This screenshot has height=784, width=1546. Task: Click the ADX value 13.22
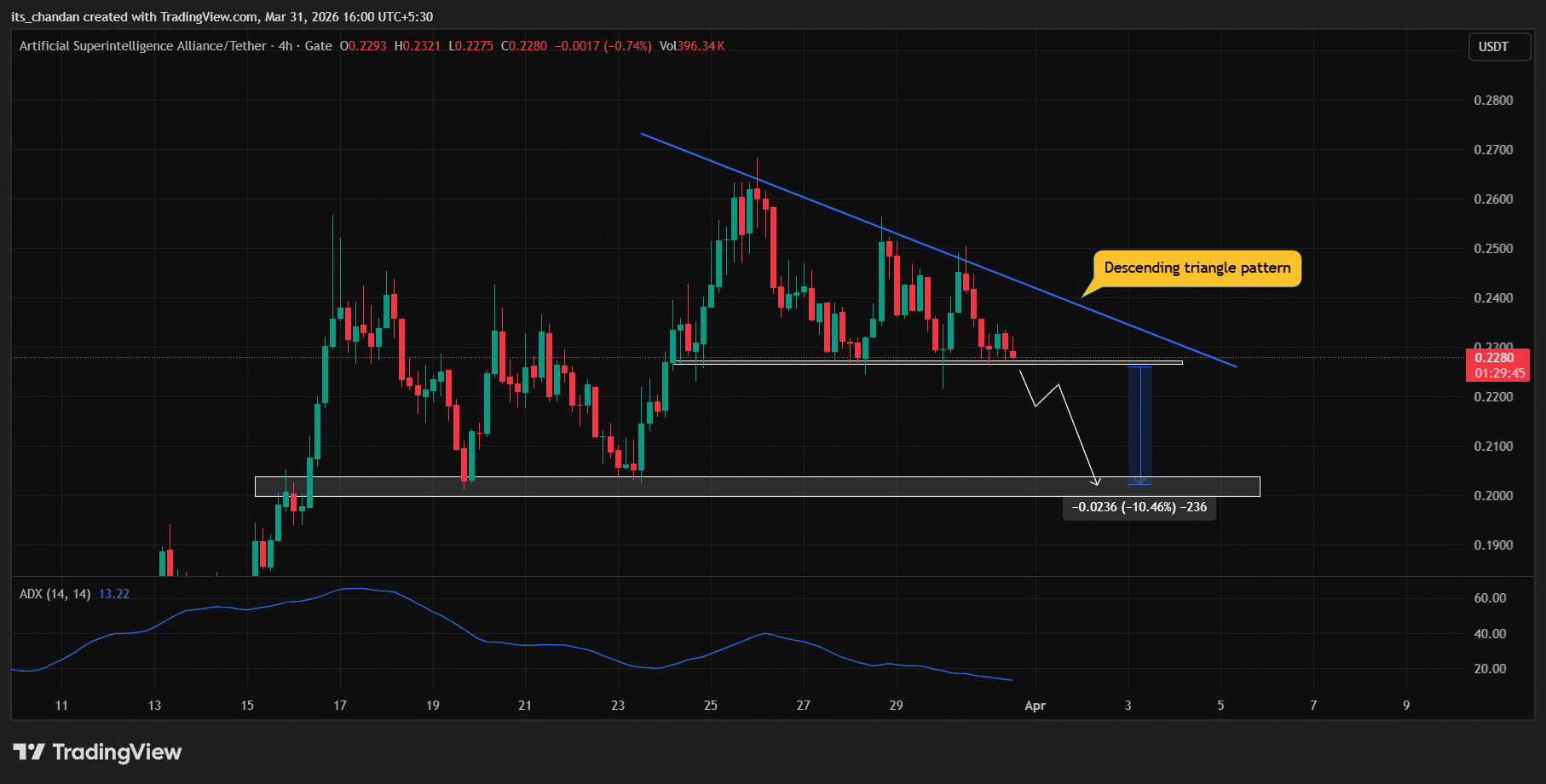point(114,594)
